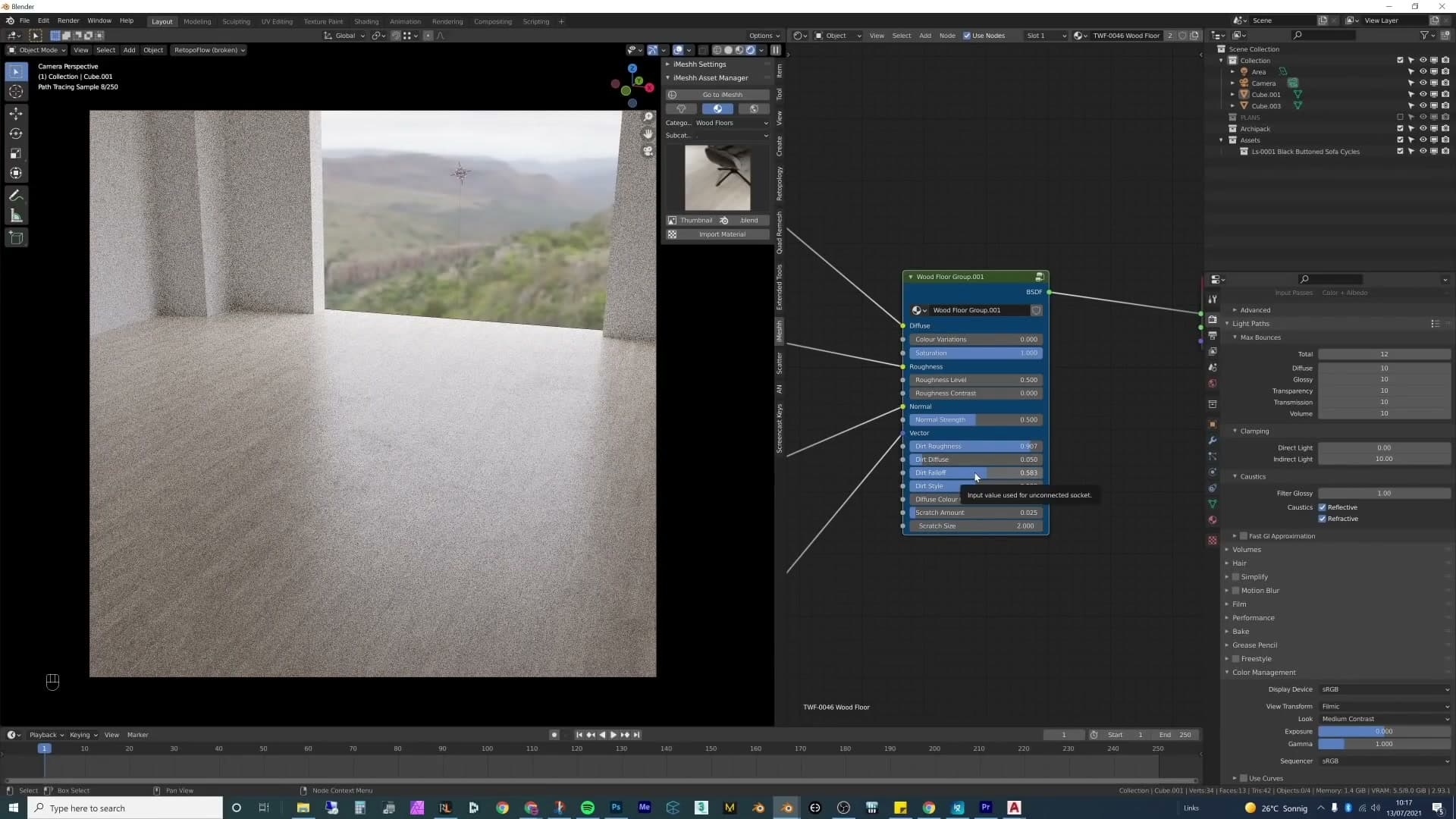Select the Add Cube tool
This screenshot has width=1456, height=819.
point(16,238)
